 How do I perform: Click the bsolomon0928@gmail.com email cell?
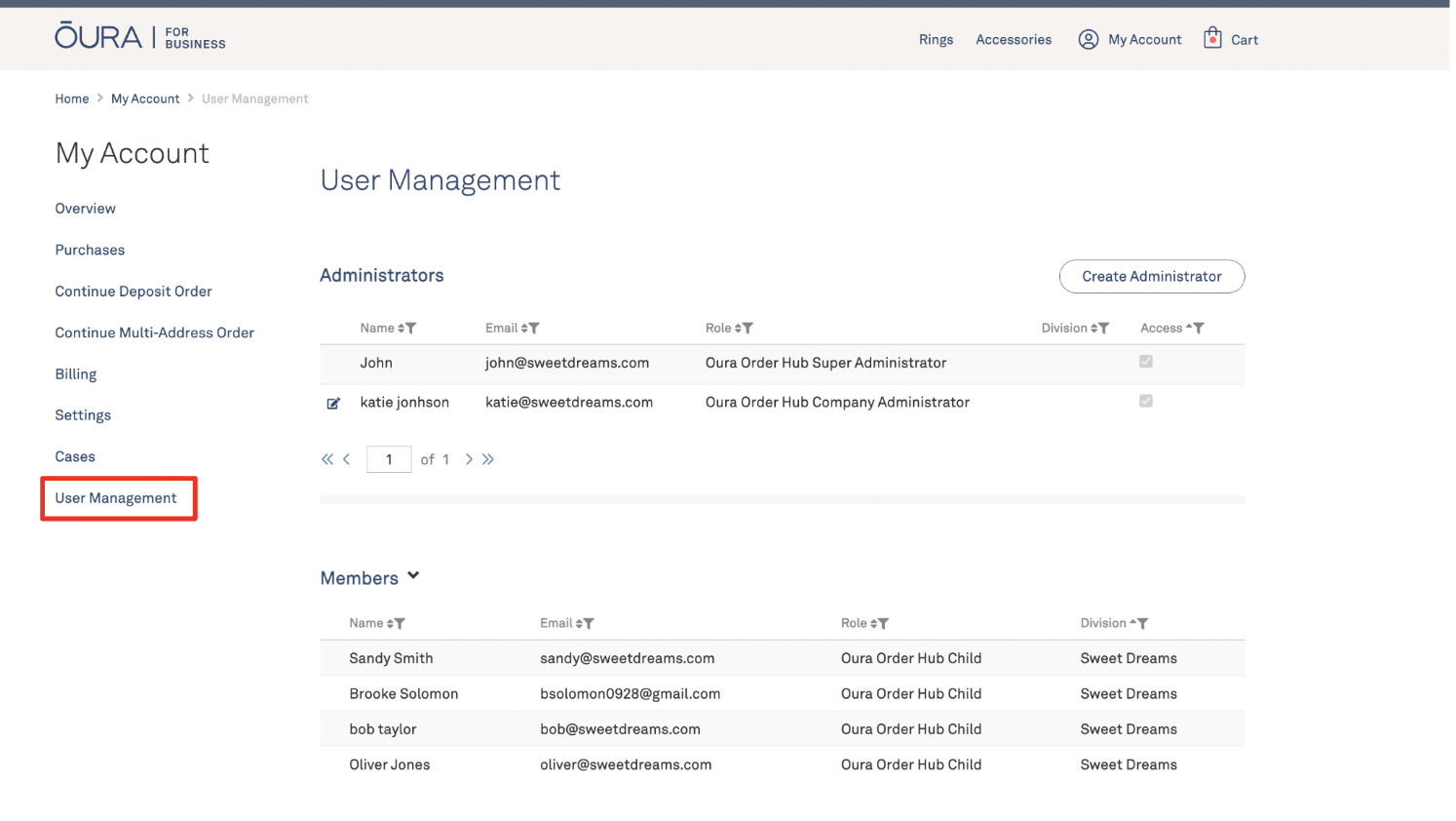point(631,694)
